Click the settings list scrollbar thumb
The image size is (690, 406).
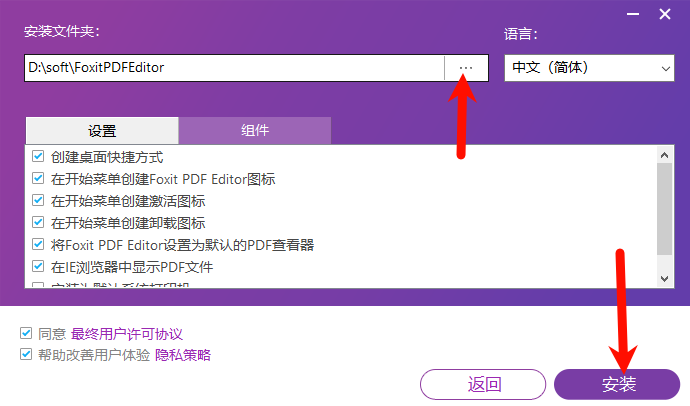tap(664, 209)
